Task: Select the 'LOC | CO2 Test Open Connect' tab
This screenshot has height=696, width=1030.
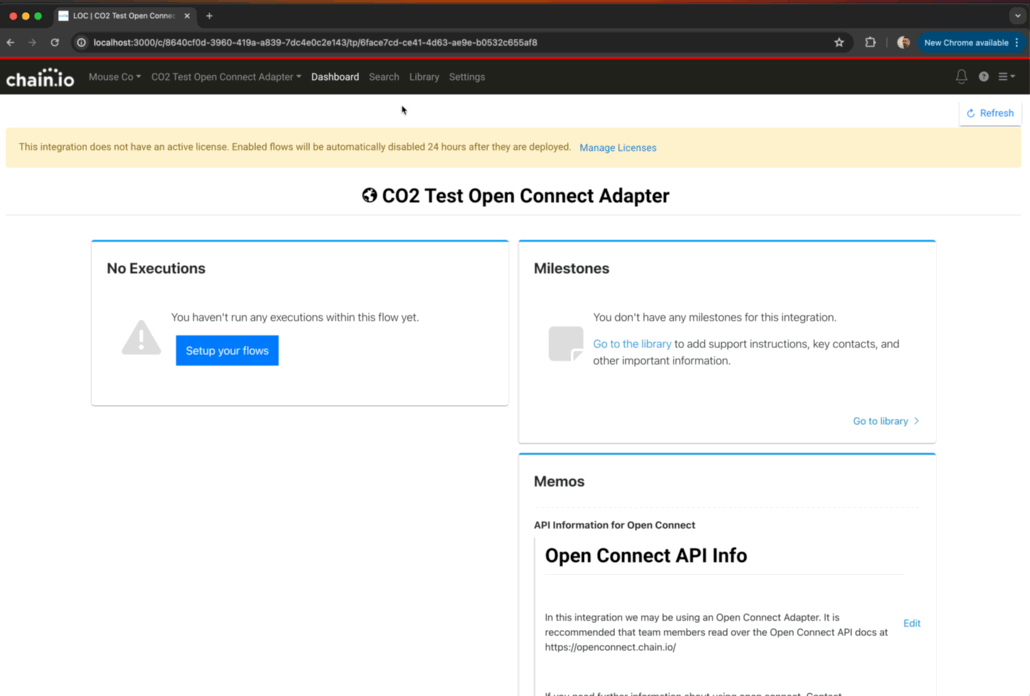Action: [x=123, y=16]
